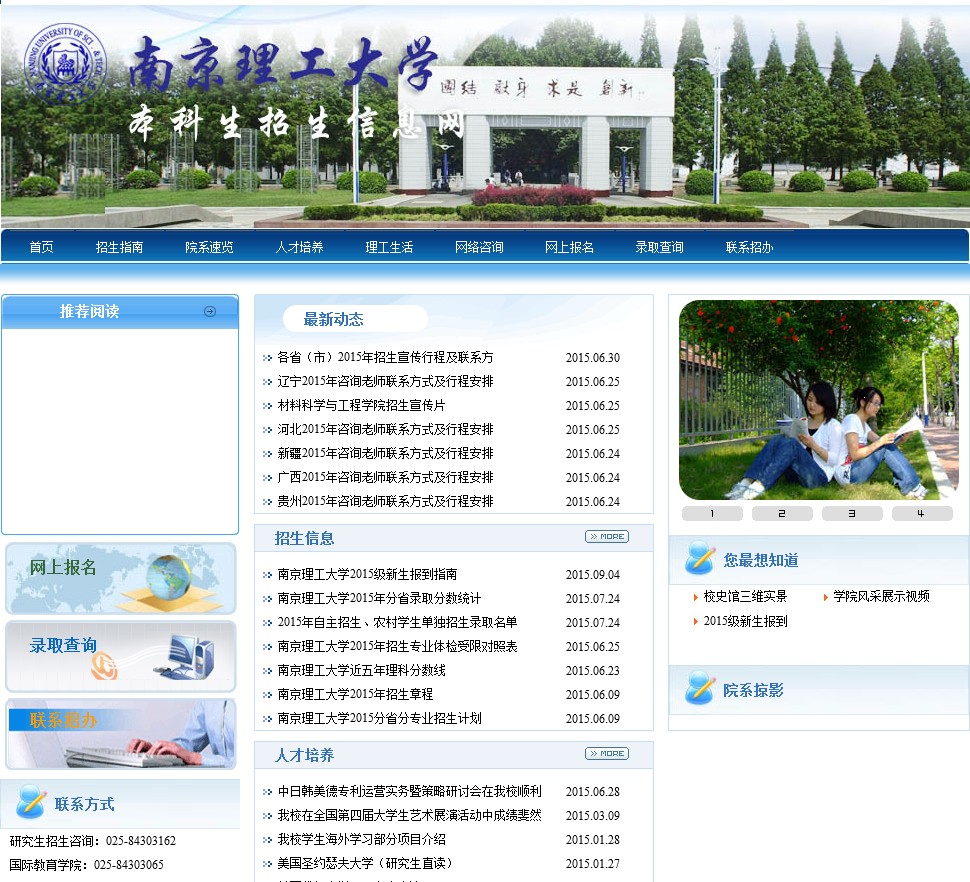Open 广西2015年咨询老师联系方式及行程安排 link
This screenshot has height=882, width=970.
tap(385, 477)
